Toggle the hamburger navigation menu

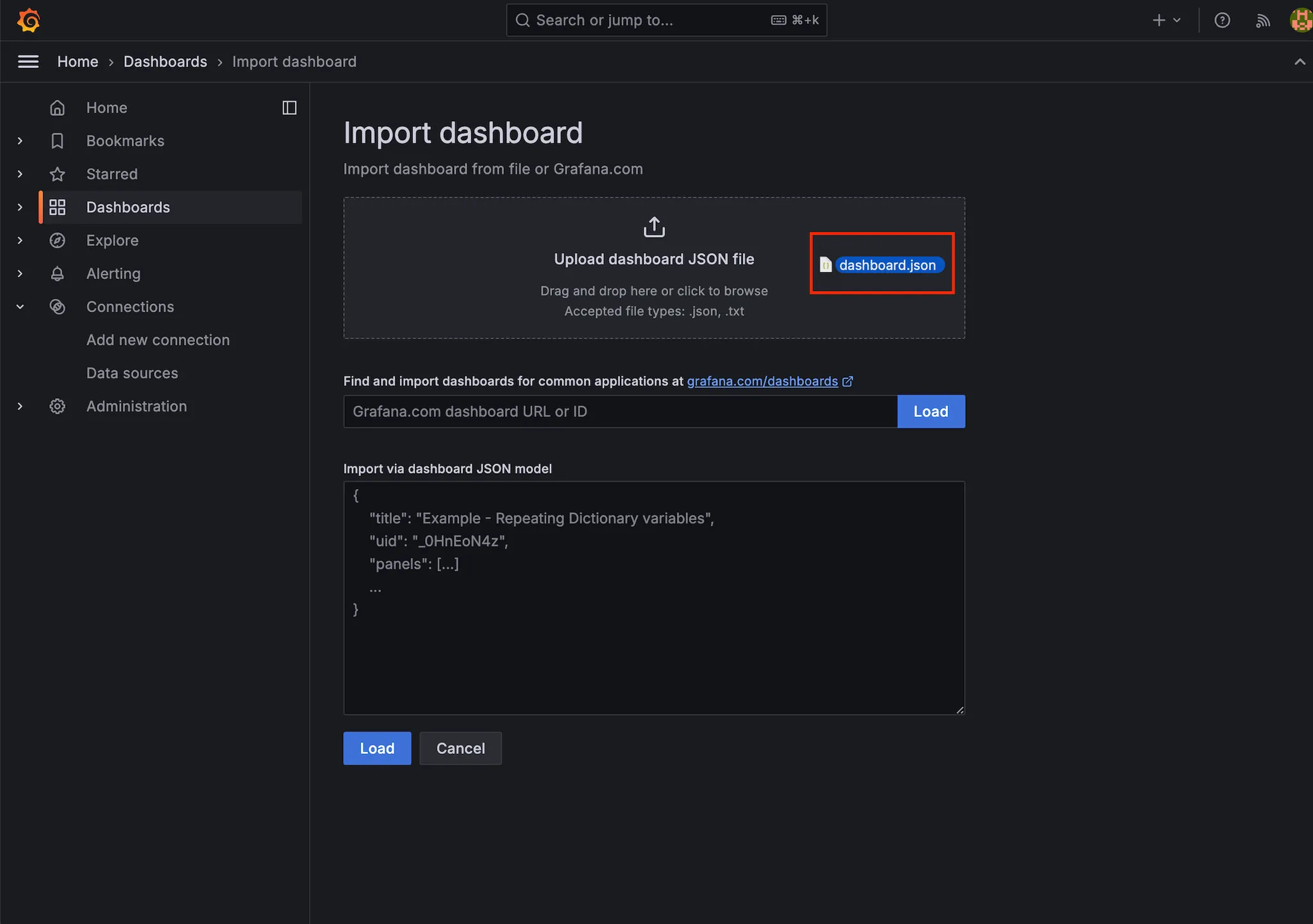pyautogui.click(x=28, y=62)
